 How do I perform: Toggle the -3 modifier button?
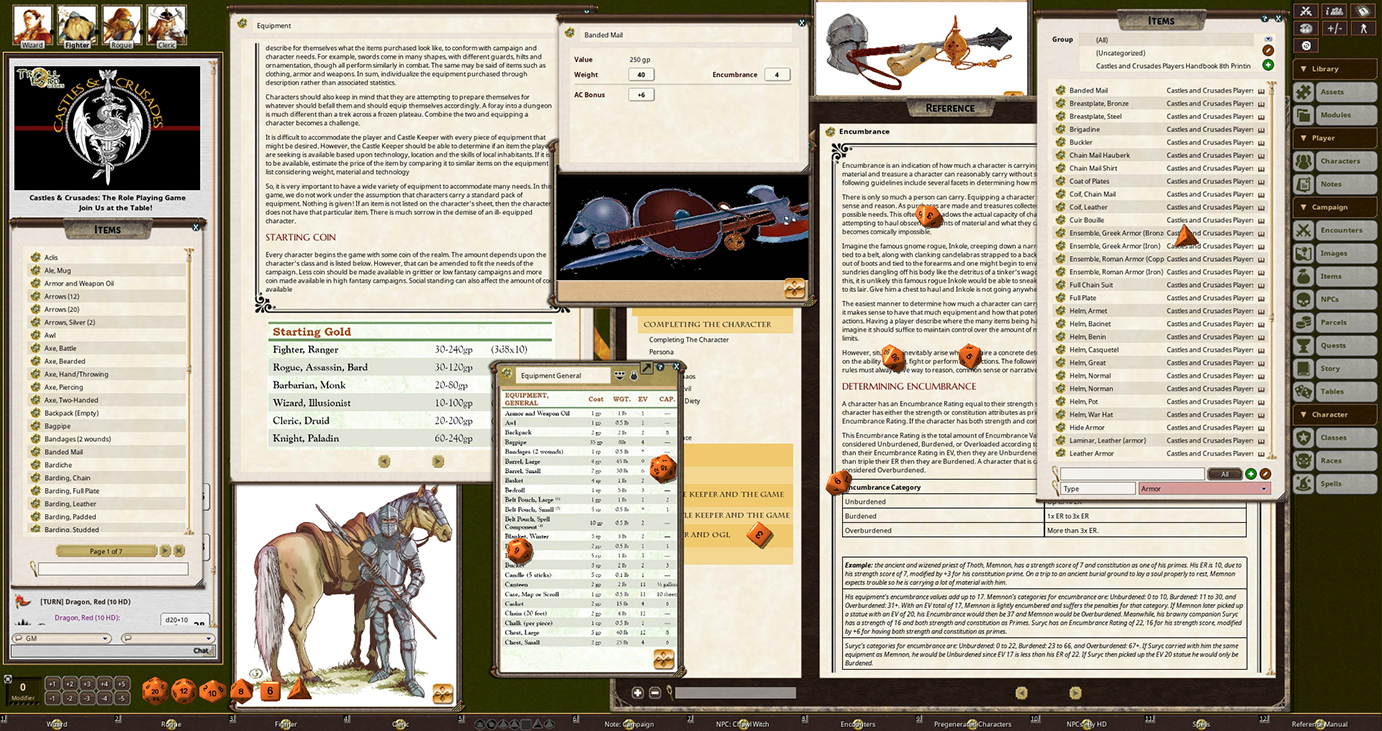(x=87, y=698)
